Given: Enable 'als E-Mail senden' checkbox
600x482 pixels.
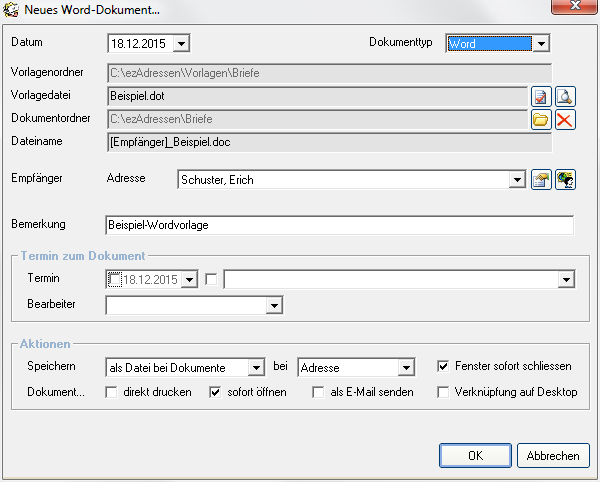Looking at the screenshot, I should pyautogui.click(x=319, y=392).
